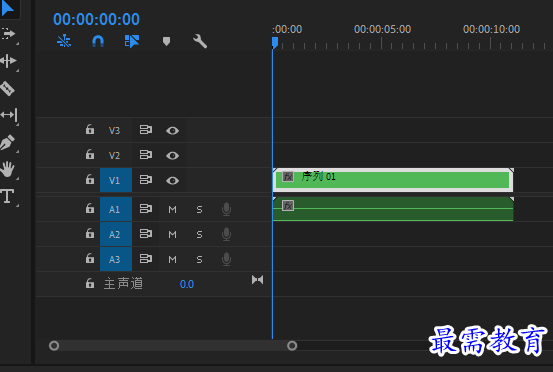553x372 pixels.
Task: Jump to 00:00:05:00 on time ruler
Action: [382, 29]
